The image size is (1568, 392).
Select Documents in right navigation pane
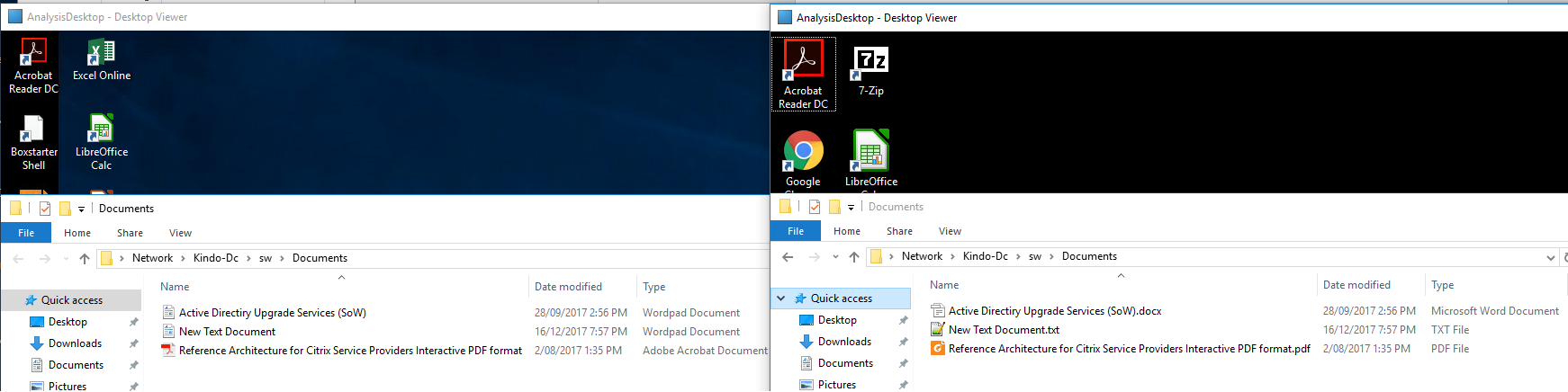pos(845,363)
